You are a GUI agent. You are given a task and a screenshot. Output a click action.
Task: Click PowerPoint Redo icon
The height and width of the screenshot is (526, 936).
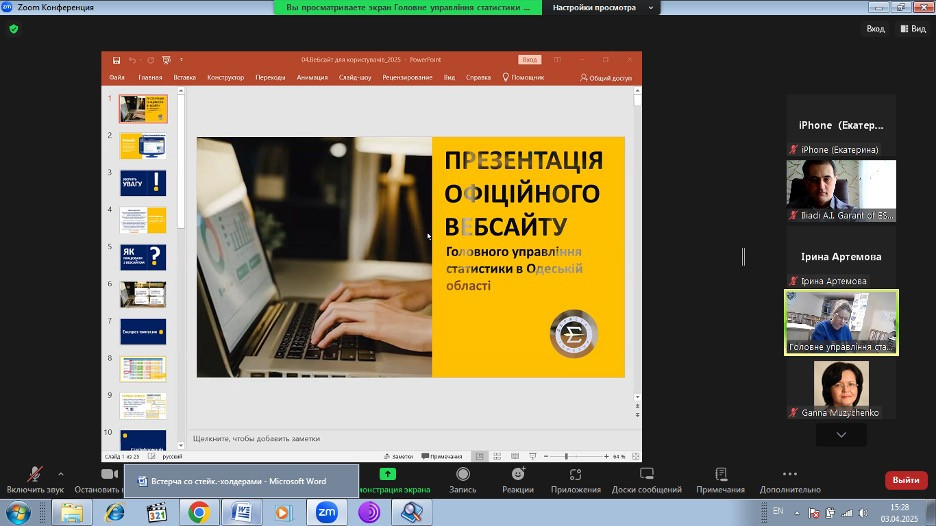[x=150, y=60]
